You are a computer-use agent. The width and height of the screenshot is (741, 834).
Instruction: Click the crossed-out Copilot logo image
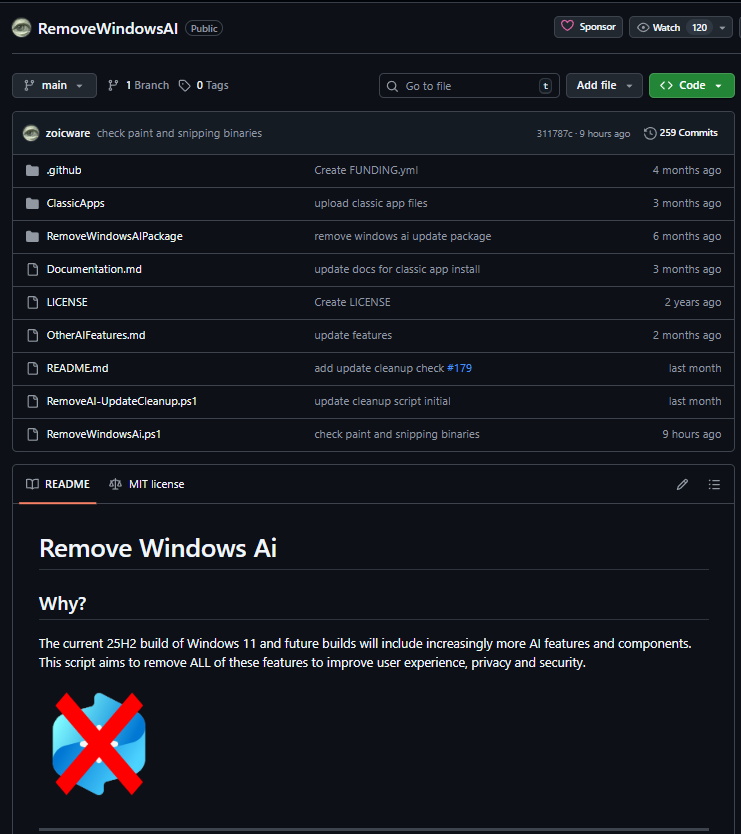[x=99, y=744]
